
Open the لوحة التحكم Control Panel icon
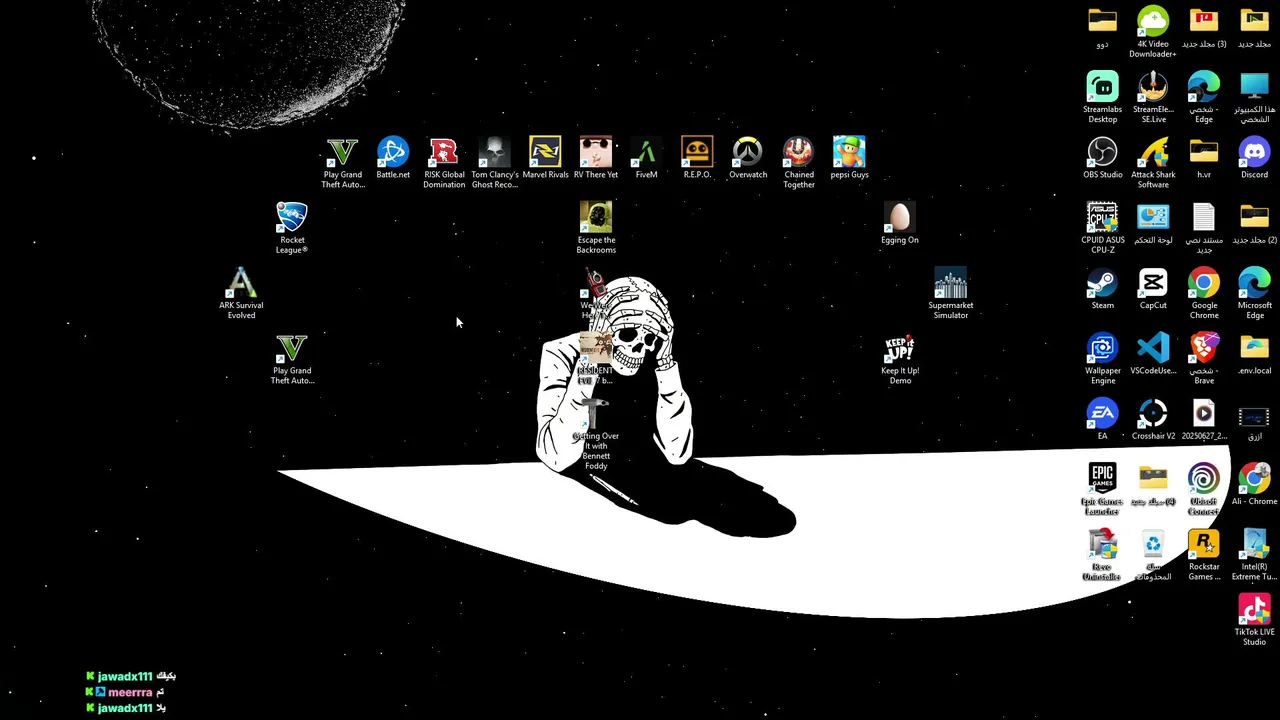(1153, 223)
